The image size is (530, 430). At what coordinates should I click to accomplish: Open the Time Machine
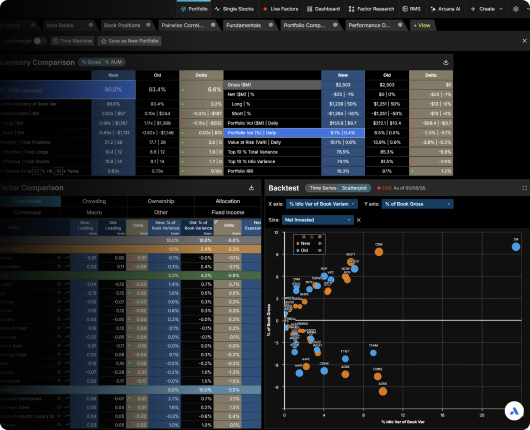tap(72, 41)
